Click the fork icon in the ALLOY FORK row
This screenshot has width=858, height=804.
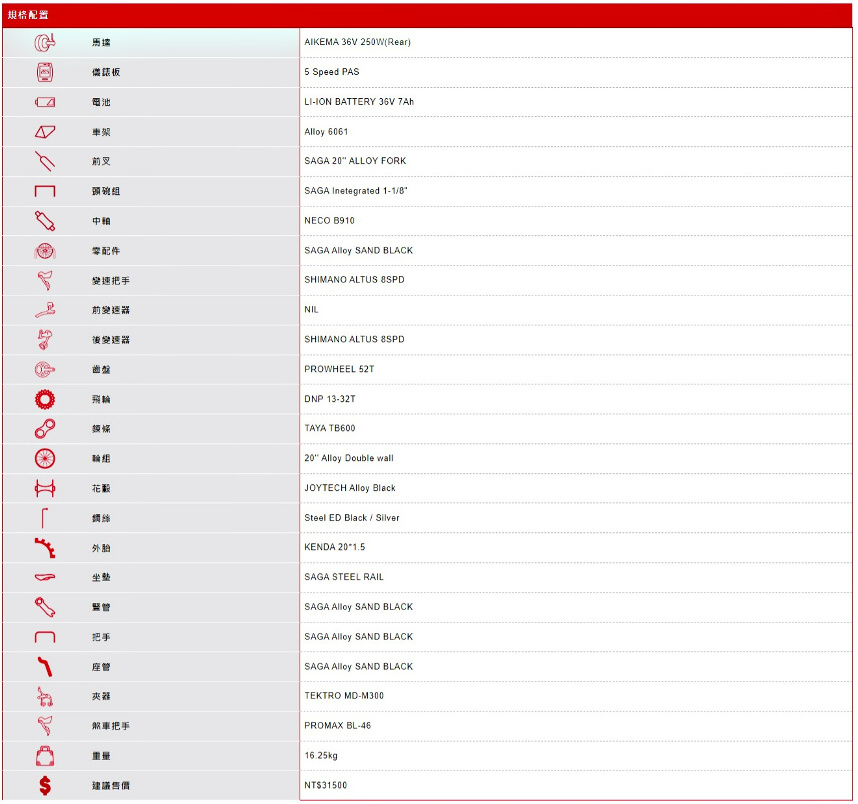pyautogui.click(x=45, y=161)
